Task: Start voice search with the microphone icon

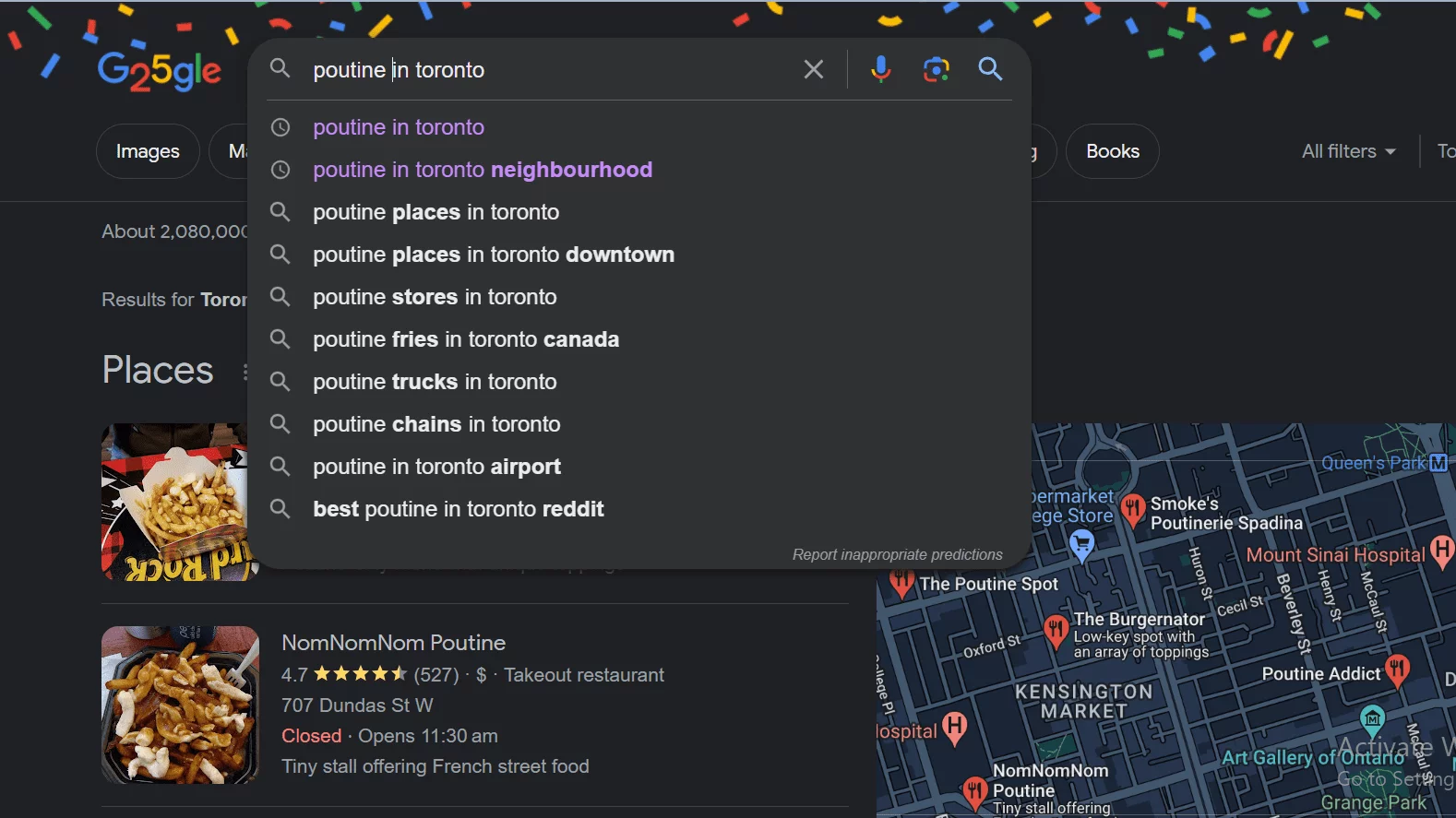Action: [881, 69]
